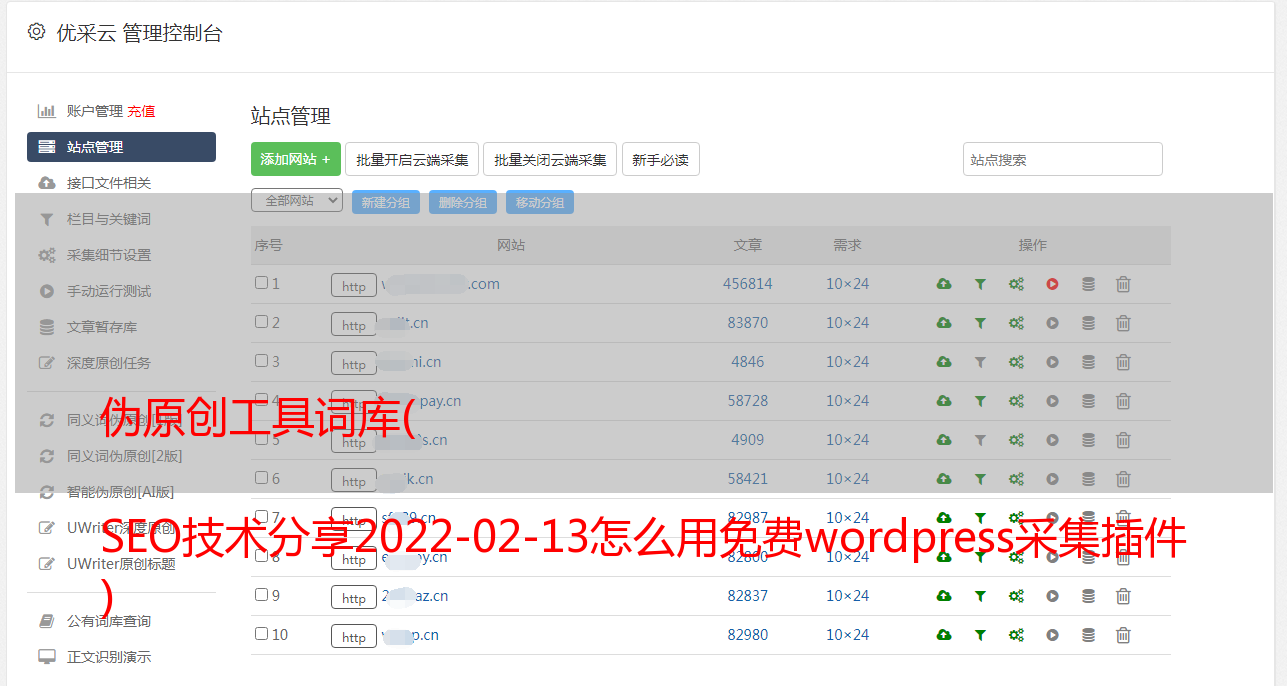Tick the checkbox for site row 10

tap(261, 634)
